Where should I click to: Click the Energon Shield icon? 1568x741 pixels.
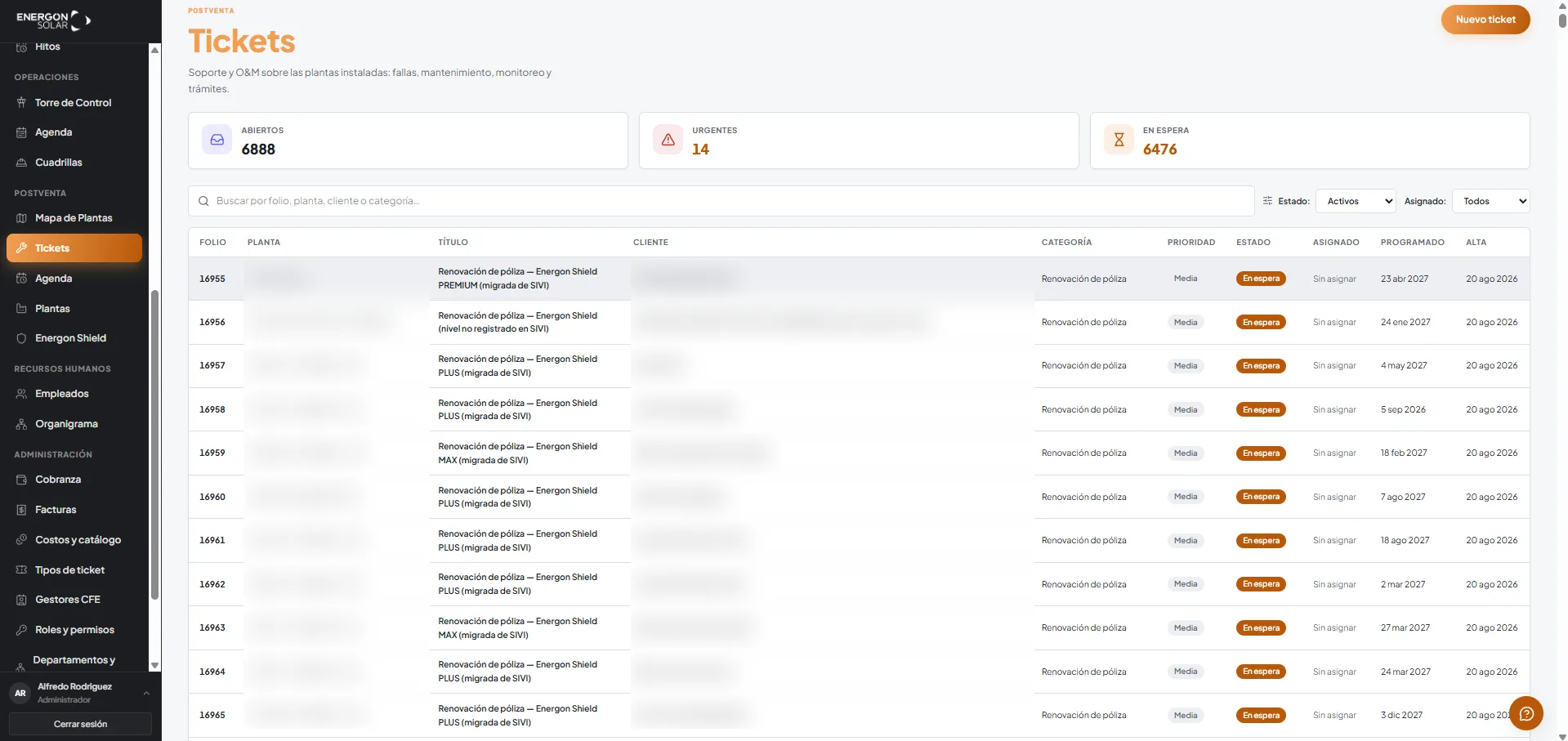click(x=21, y=338)
